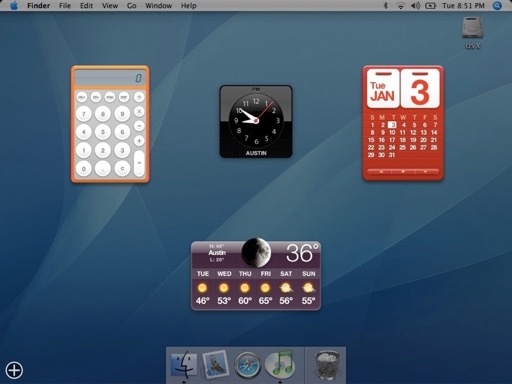Click THU label in weather forecast
Viewport: 512px width, 384px height.
(245, 274)
